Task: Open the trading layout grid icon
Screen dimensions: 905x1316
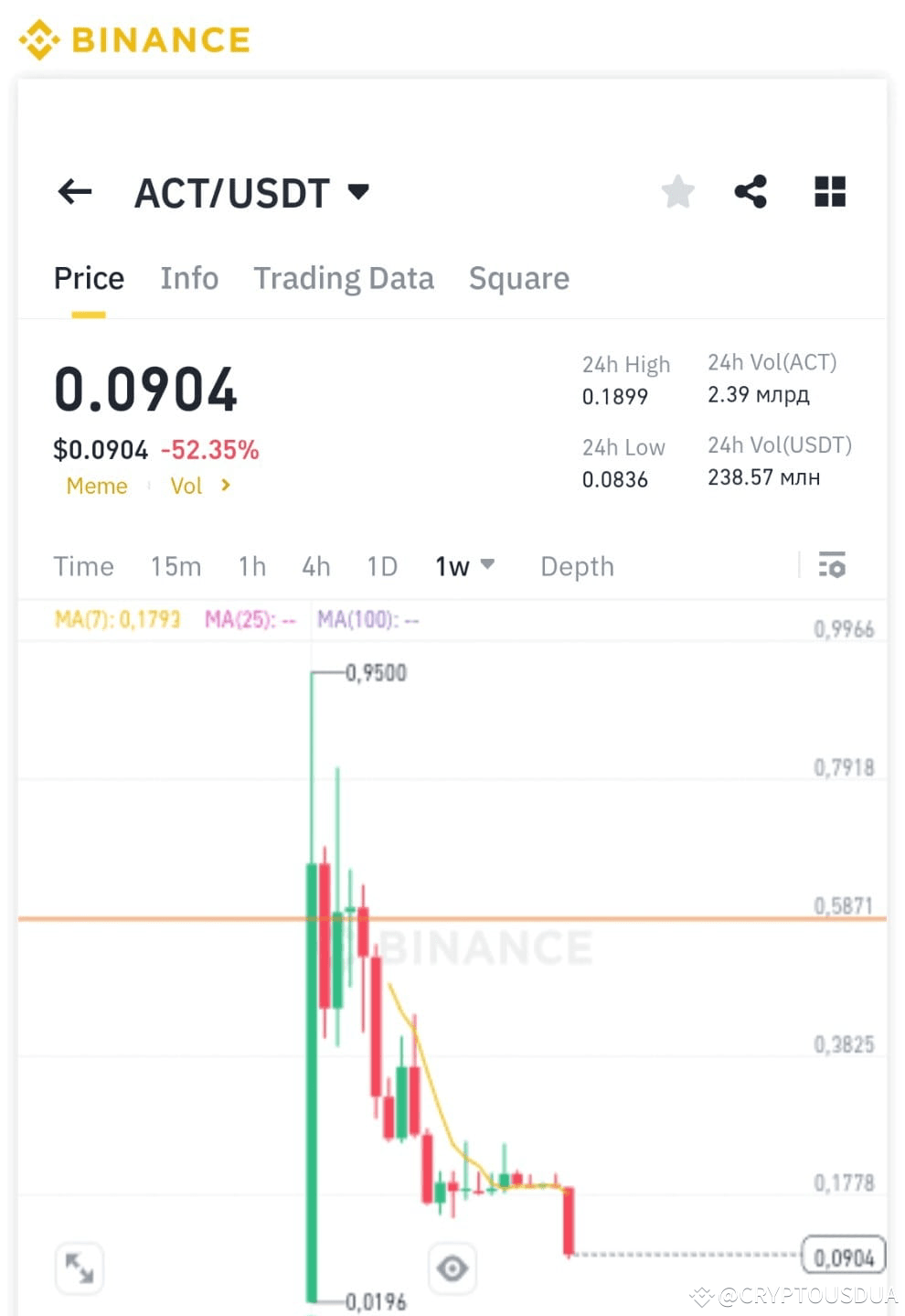Action: point(829,191)
